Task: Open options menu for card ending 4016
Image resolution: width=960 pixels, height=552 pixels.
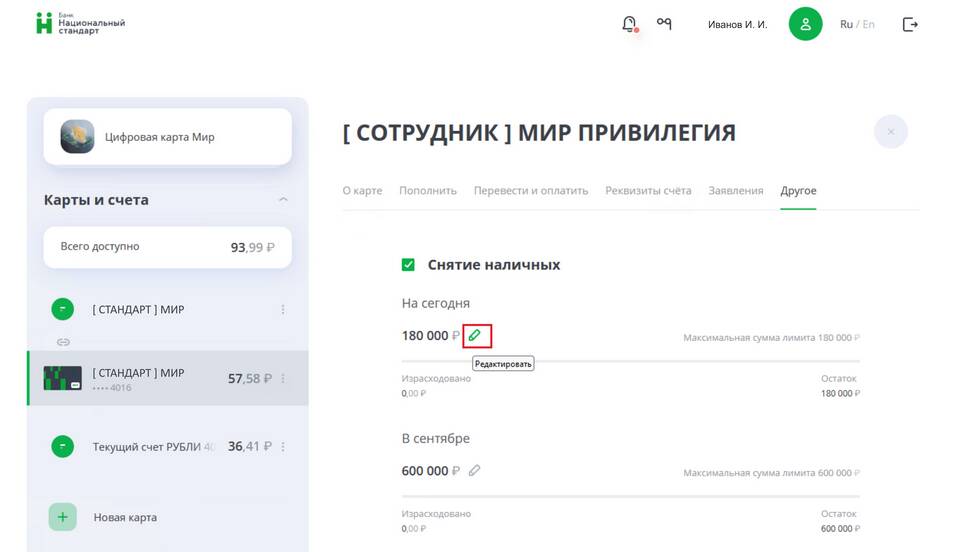Action: pos(283,379)
